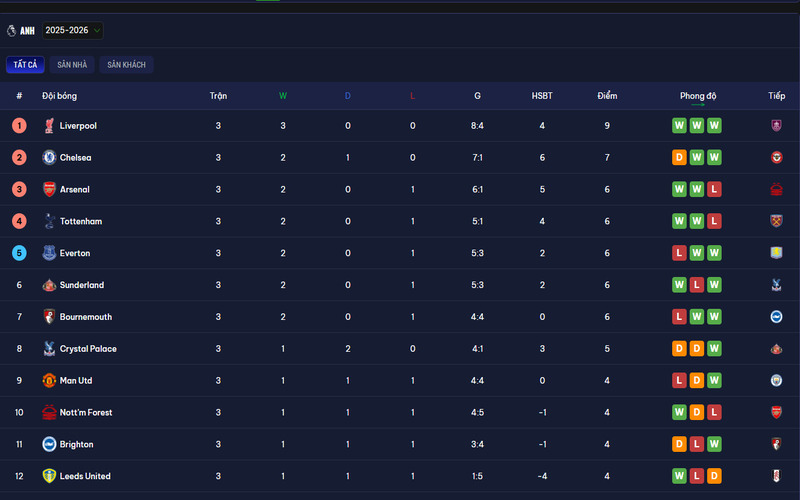This screenshot has height=500, width=800.
Task: Click Liverpool's 9 points value
Action: 607,126
